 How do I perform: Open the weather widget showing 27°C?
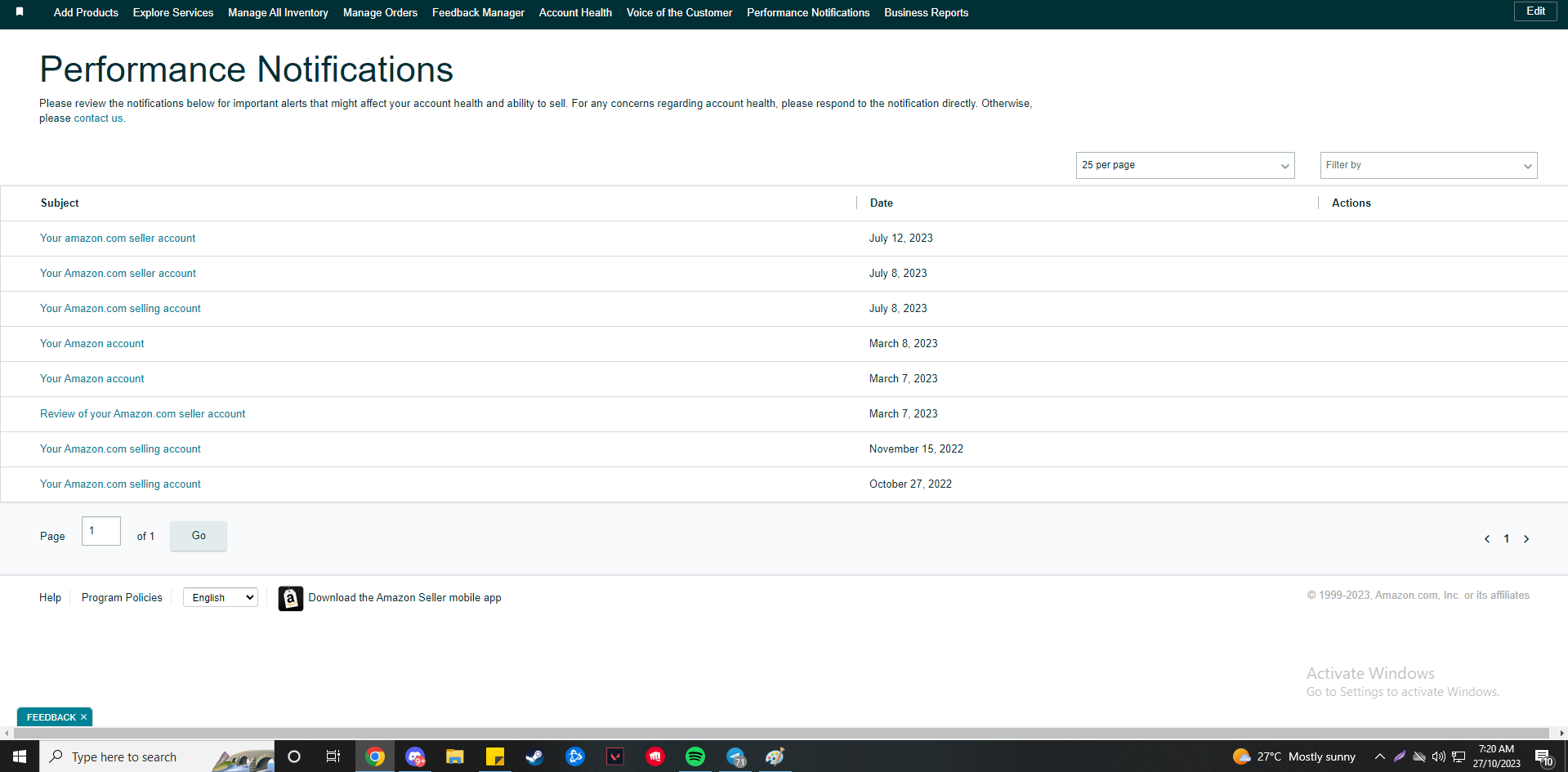(1294, 756)
